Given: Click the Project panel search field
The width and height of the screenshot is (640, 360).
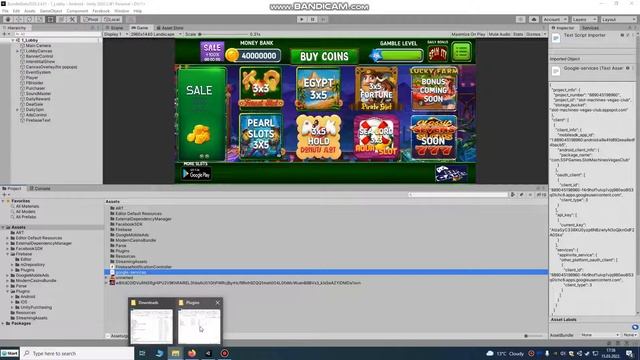Looking at the screenshot, I should 458,195.
